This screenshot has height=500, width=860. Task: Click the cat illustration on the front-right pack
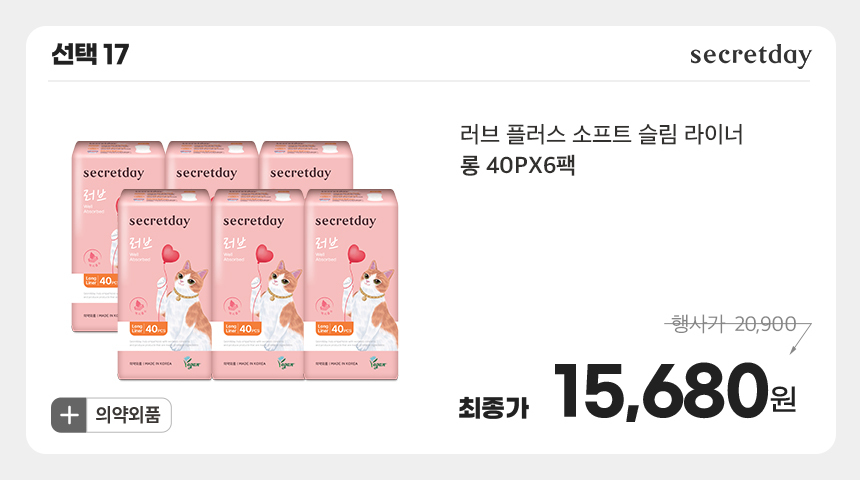click(x=375, y=304)
